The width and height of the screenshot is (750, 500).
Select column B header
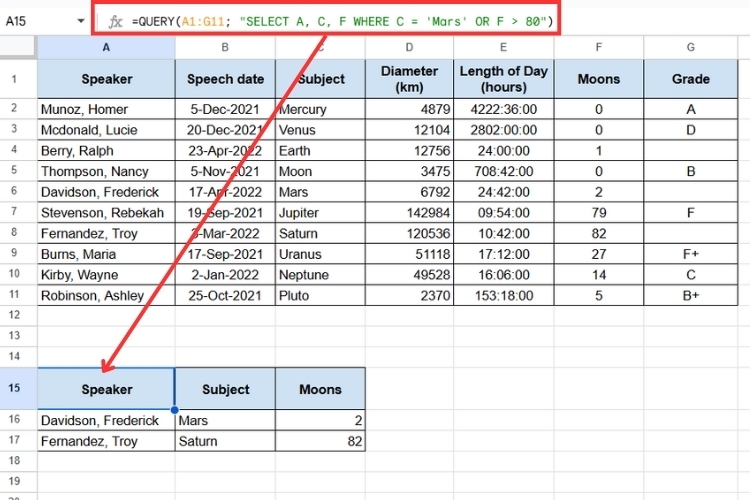pyautogui.click(x=225, y=47)
